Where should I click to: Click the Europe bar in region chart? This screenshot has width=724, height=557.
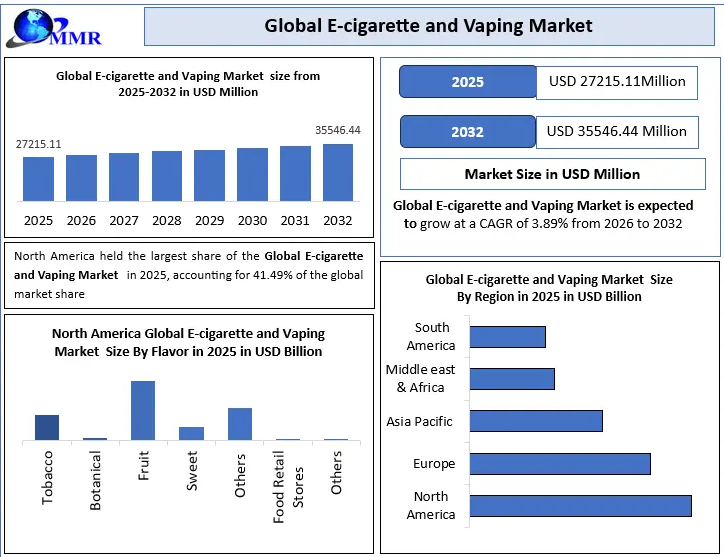559,464
